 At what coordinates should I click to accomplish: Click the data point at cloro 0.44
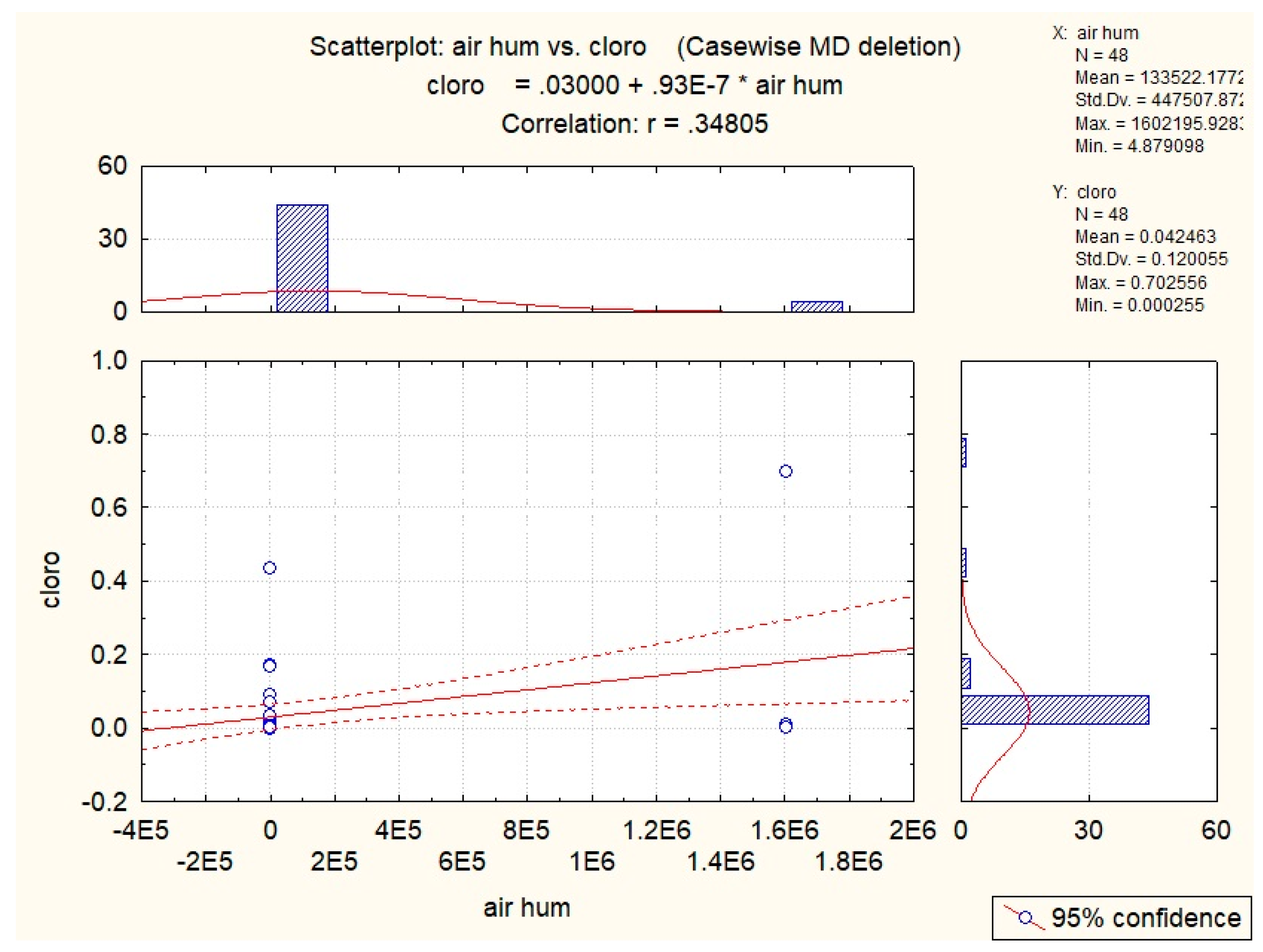pyautogui.click(x=269, y=567)
